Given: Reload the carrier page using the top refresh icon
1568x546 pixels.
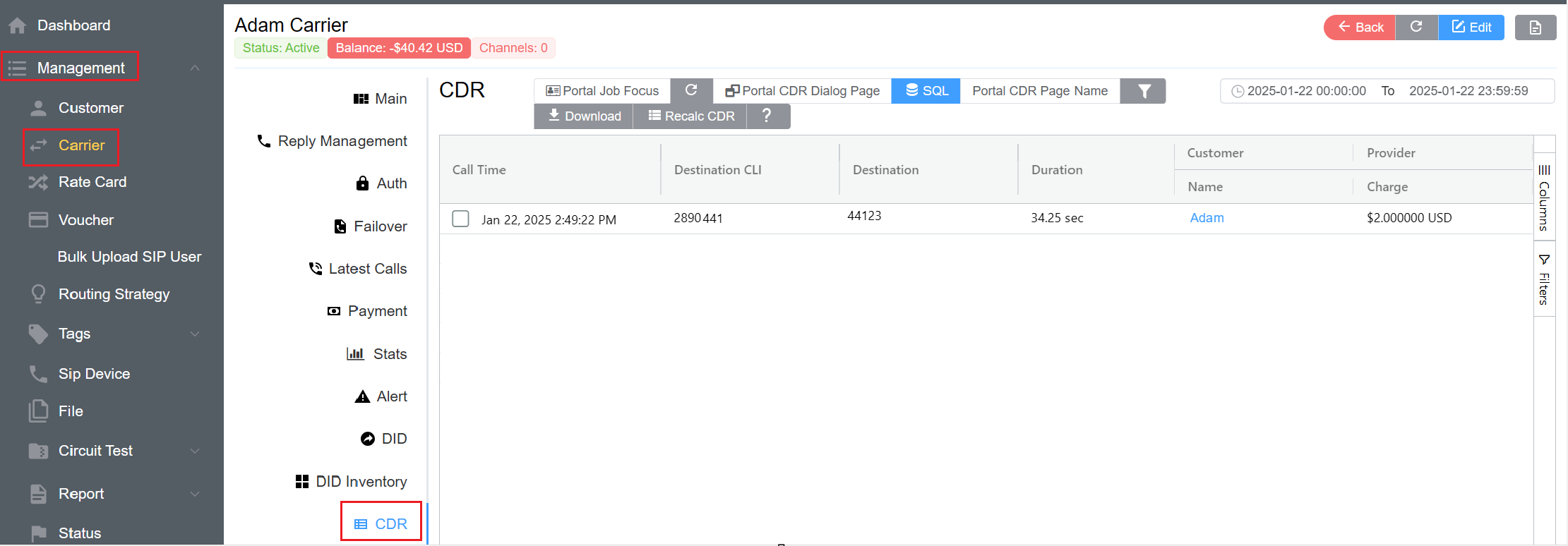Looking at the screenshot, I should click(x=1416, y=27).
